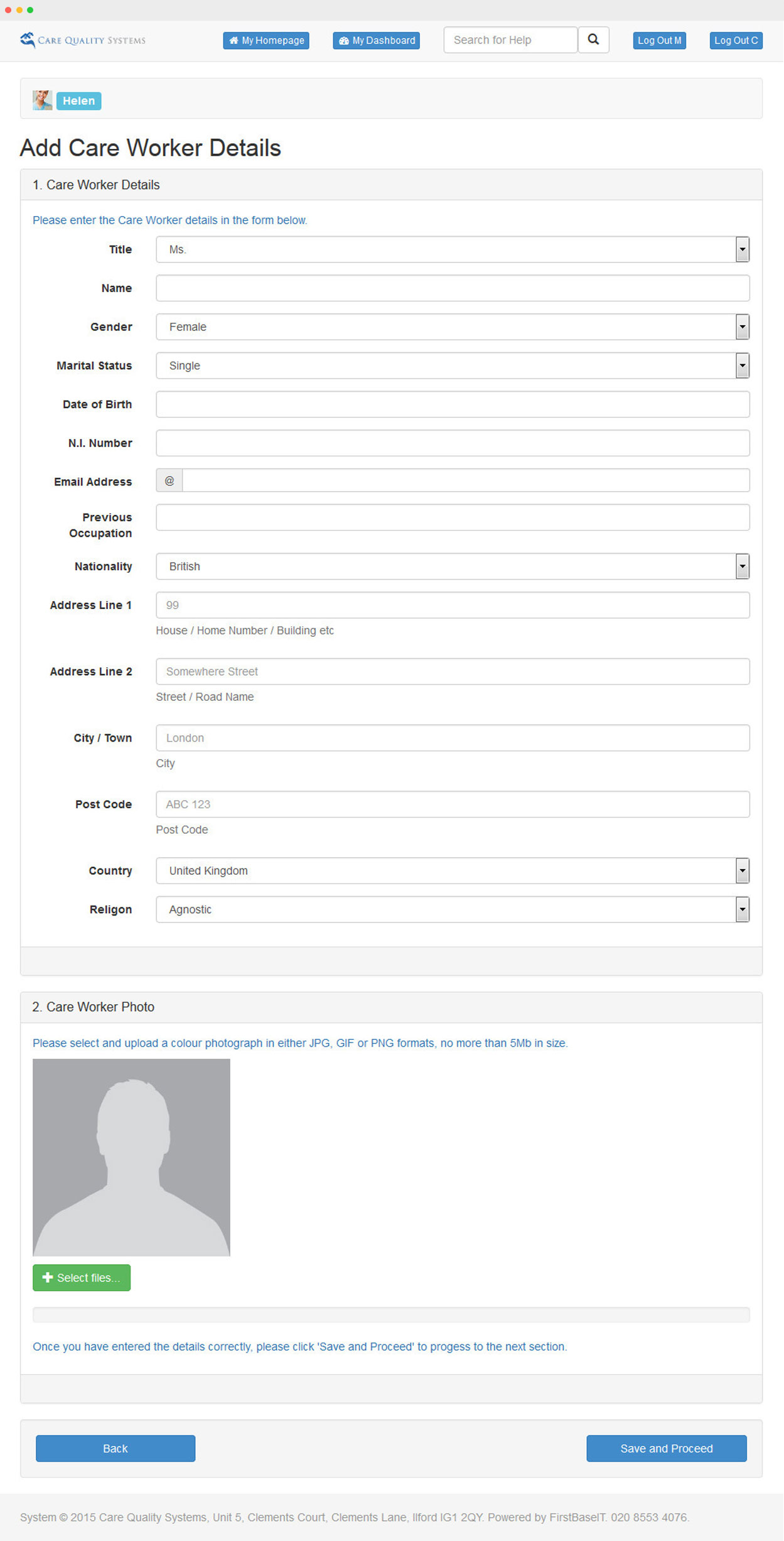The height and width of the screenshot is (1541, 784).
Task: Click Helen's avatar picture
Action: point(42,100)
